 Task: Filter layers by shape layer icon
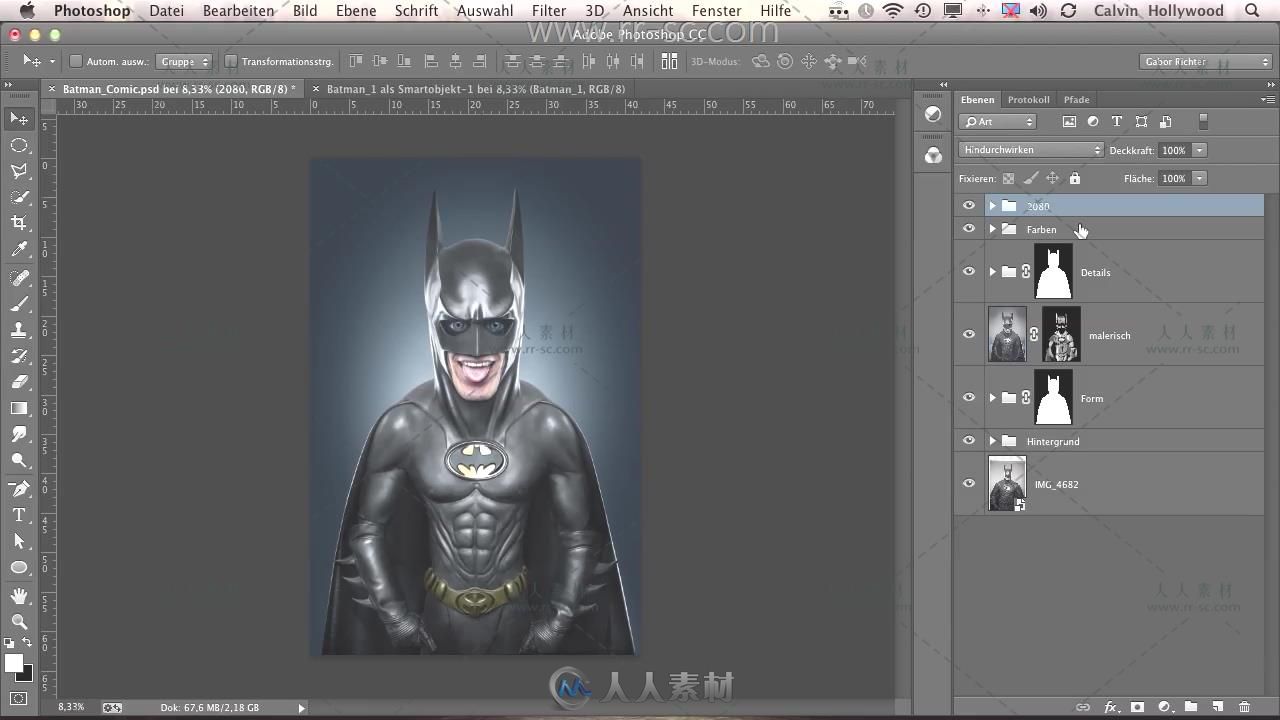click(1141, 122)
